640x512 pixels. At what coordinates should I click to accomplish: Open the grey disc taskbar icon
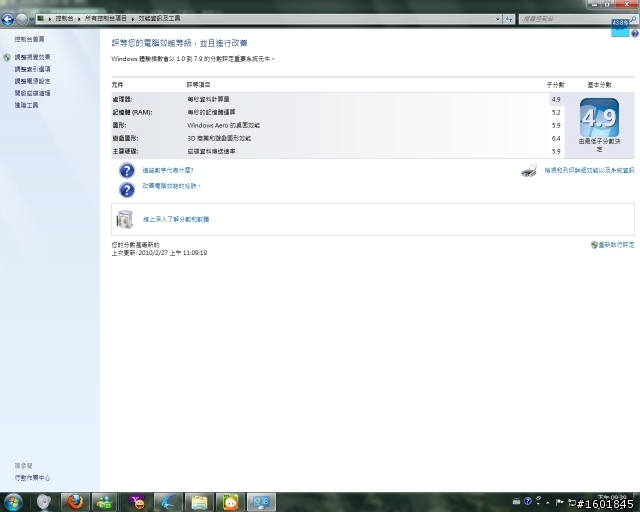[44, 502]
